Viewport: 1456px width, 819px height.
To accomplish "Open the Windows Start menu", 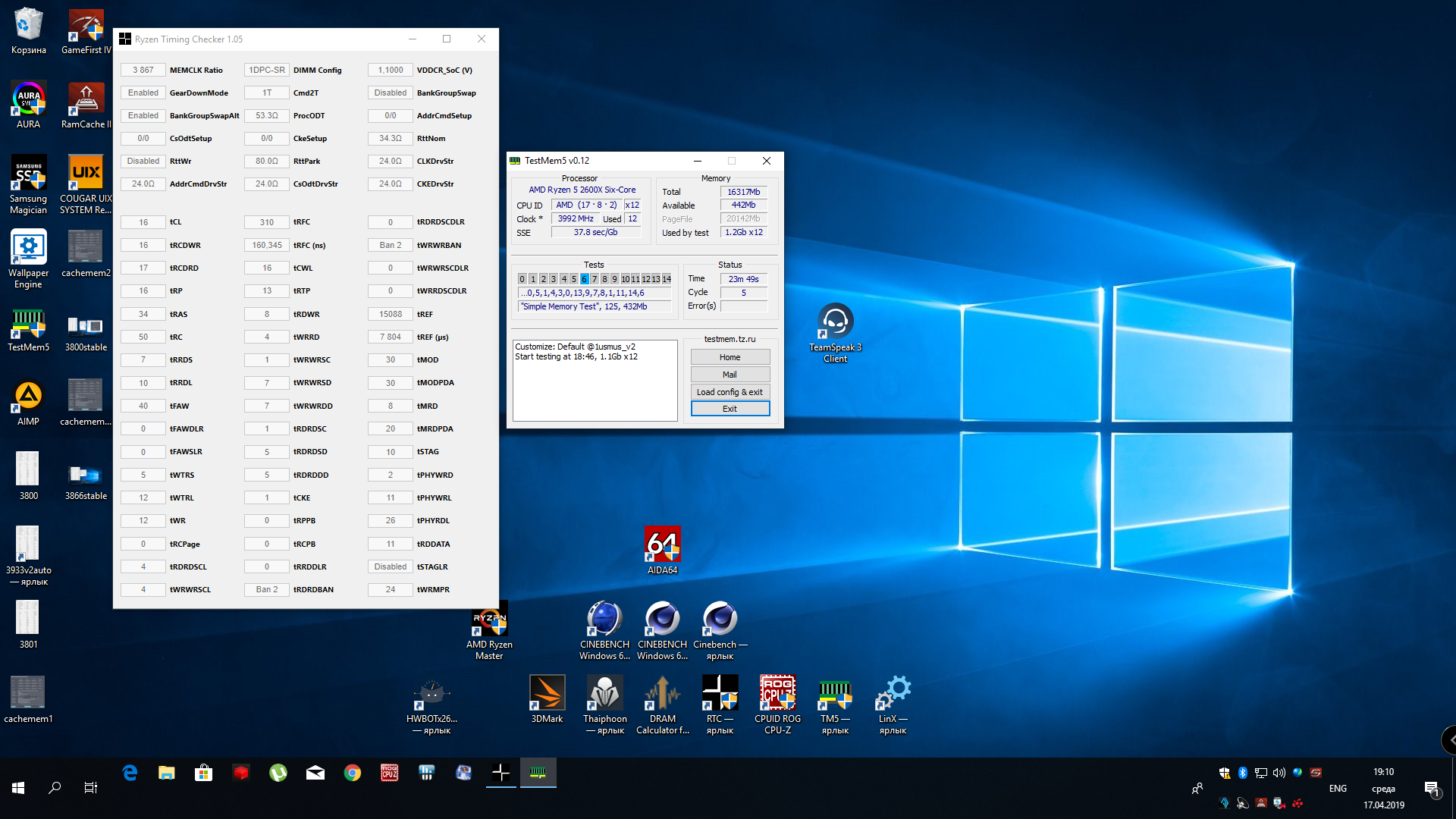I will click(x=18, y=788).
